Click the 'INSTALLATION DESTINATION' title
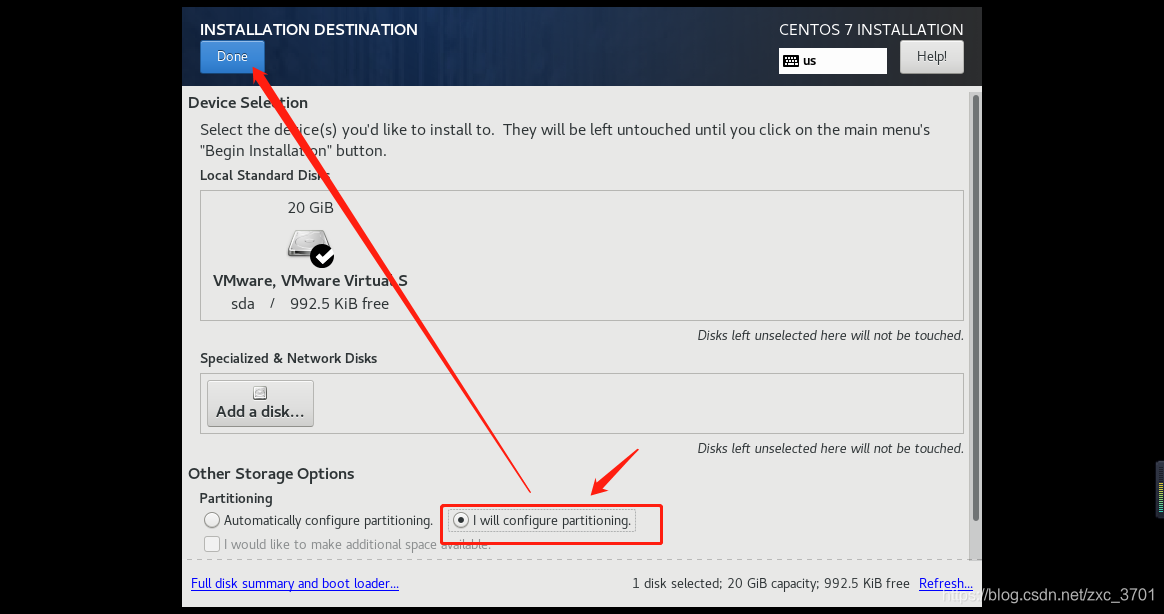The height and width of the screenshot is (614, 1164). [309, 30]
